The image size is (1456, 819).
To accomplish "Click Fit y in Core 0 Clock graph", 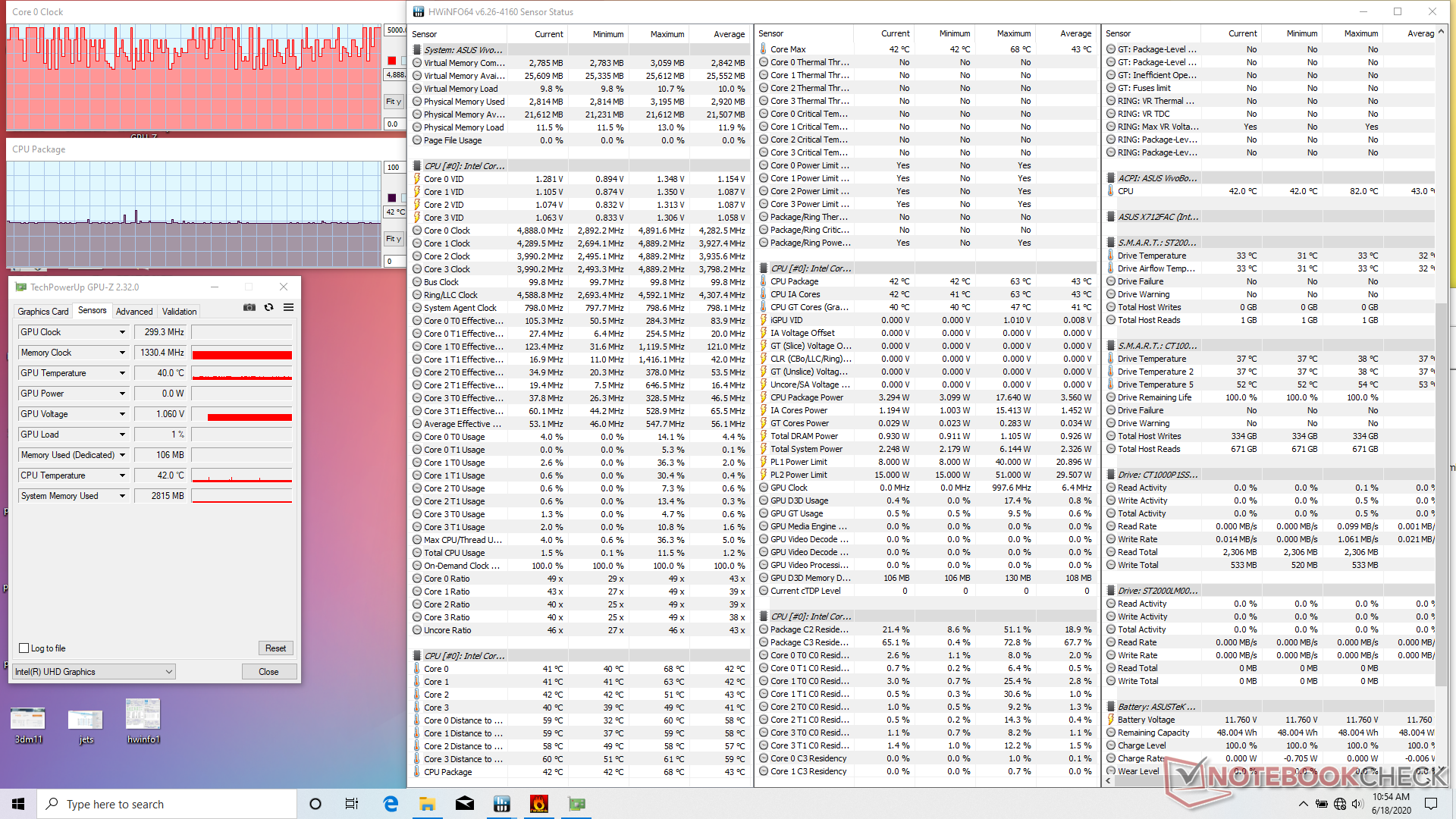I will coord(393,102).
